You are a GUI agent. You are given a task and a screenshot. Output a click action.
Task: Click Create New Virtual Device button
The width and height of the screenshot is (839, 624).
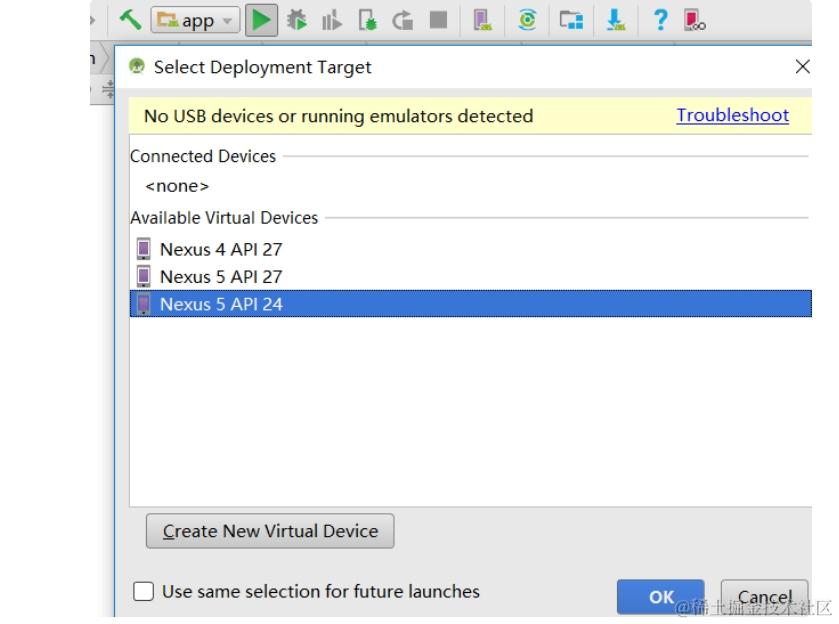[270, 531]
